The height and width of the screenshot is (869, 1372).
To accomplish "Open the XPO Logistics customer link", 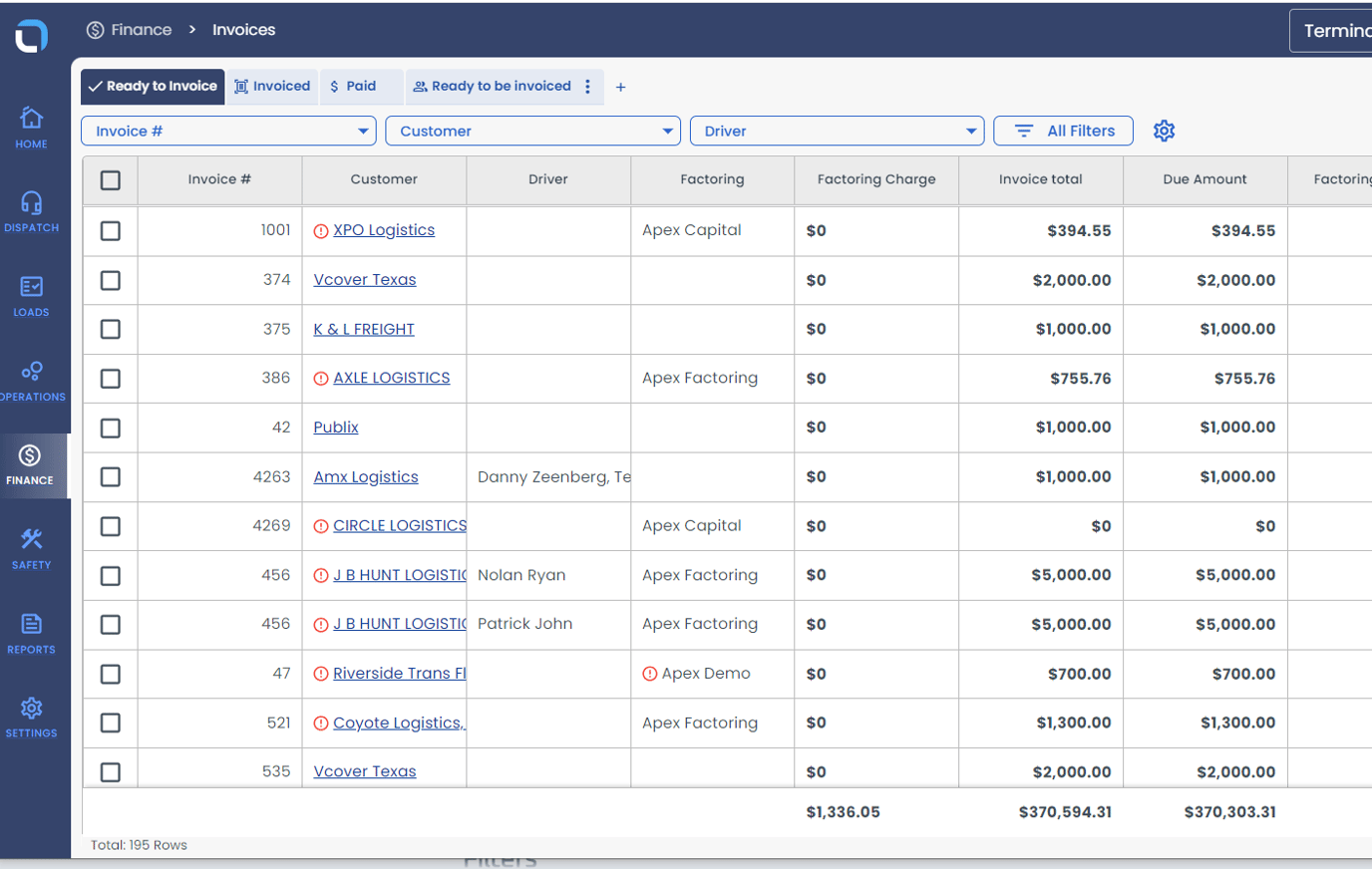I will (384, 229).
